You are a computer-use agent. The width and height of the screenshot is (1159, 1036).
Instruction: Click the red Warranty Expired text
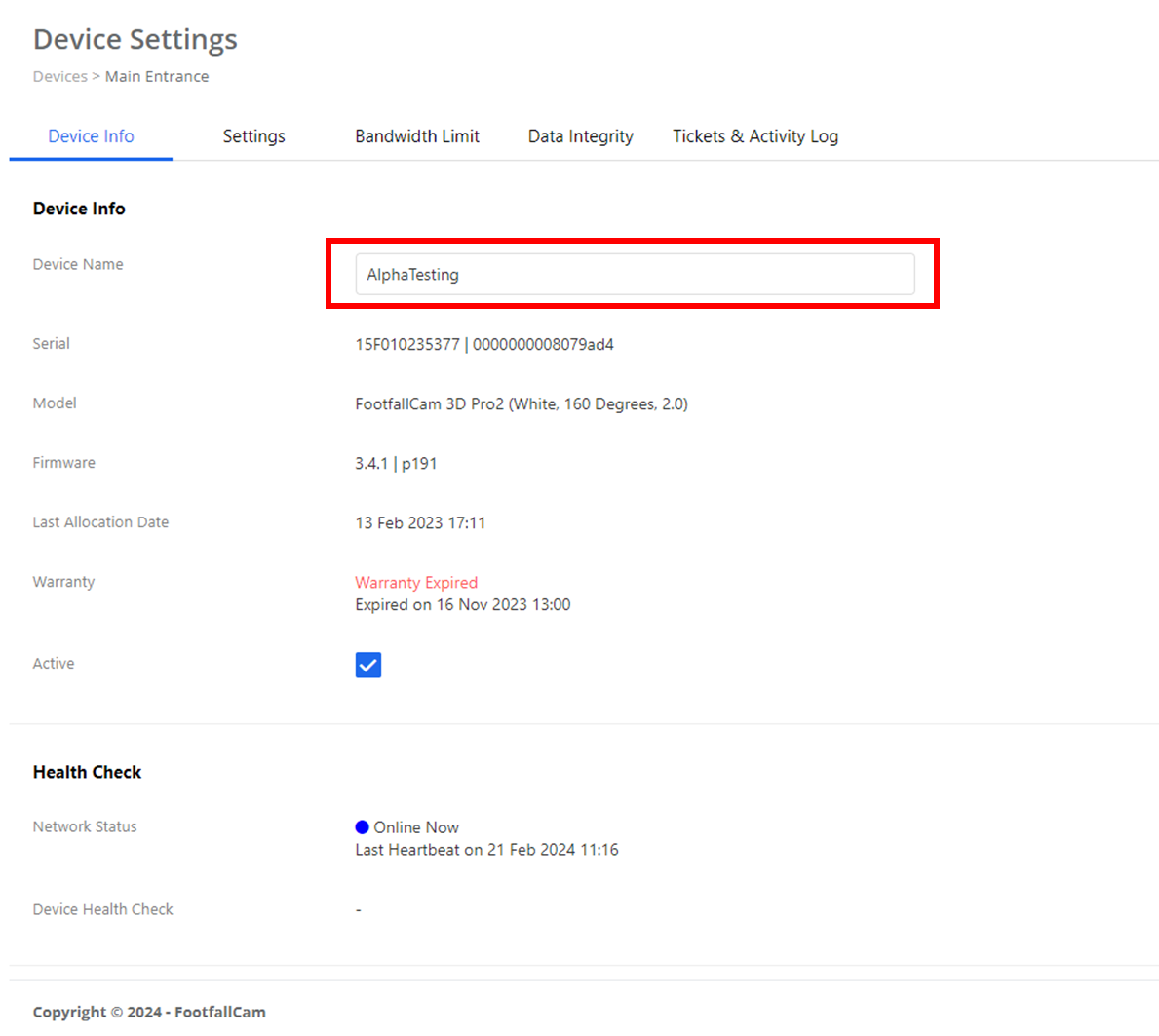click(x=415, y=583)
